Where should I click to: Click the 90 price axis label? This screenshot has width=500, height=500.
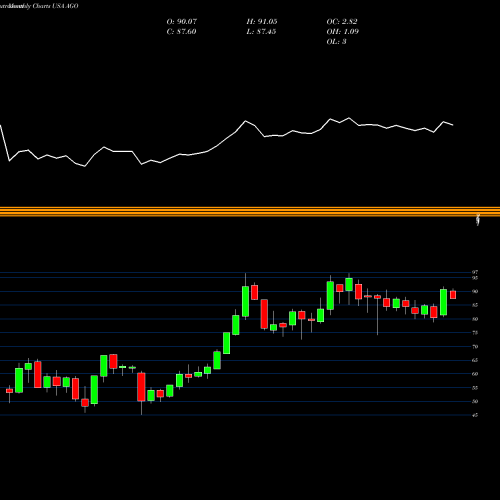(x=475, y=291)
